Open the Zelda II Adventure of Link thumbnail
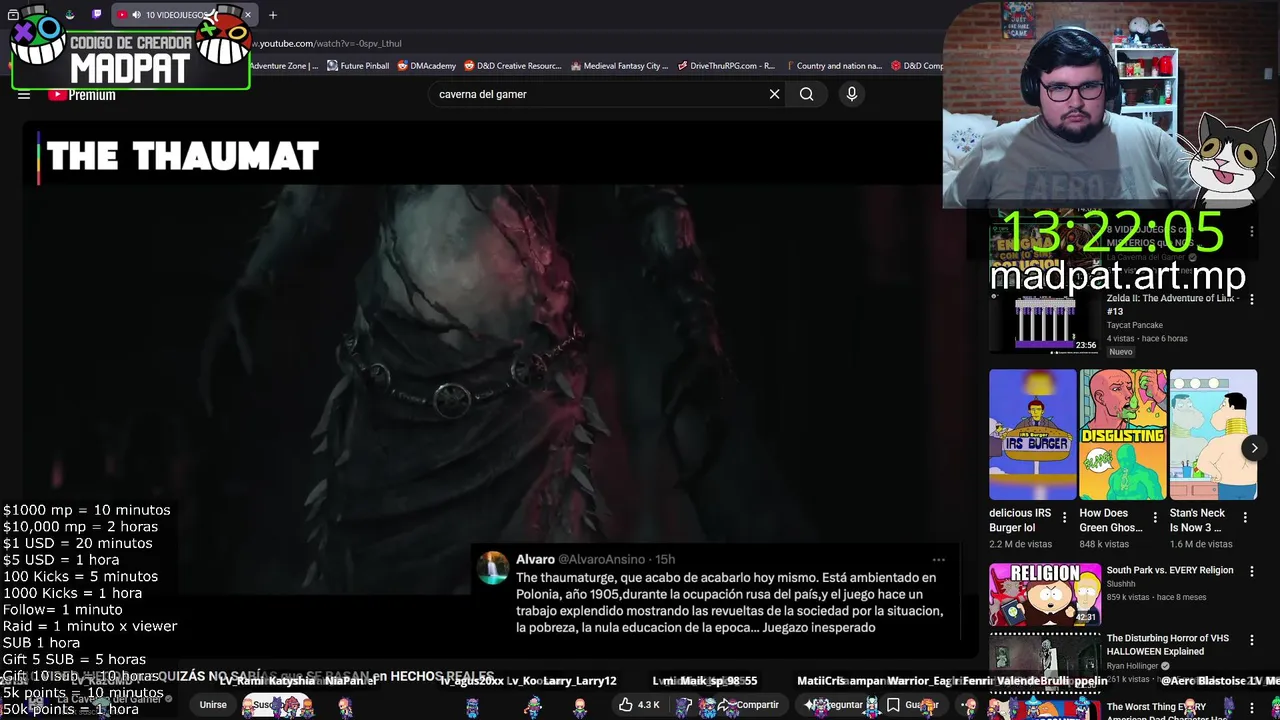This screenshot has height=720, width=1280. [1045, 322]
